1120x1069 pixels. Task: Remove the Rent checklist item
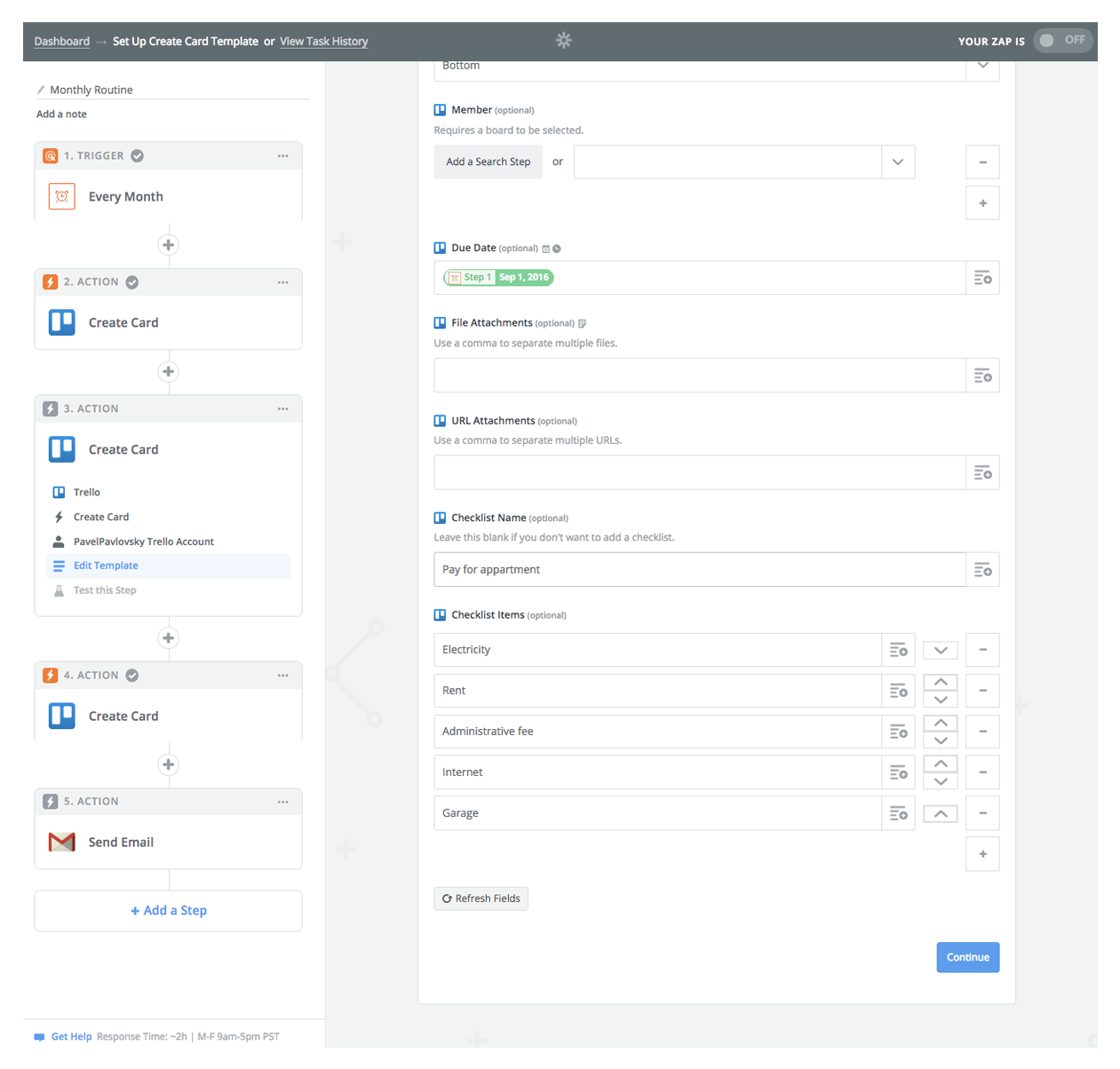click(x=982, y=691)
